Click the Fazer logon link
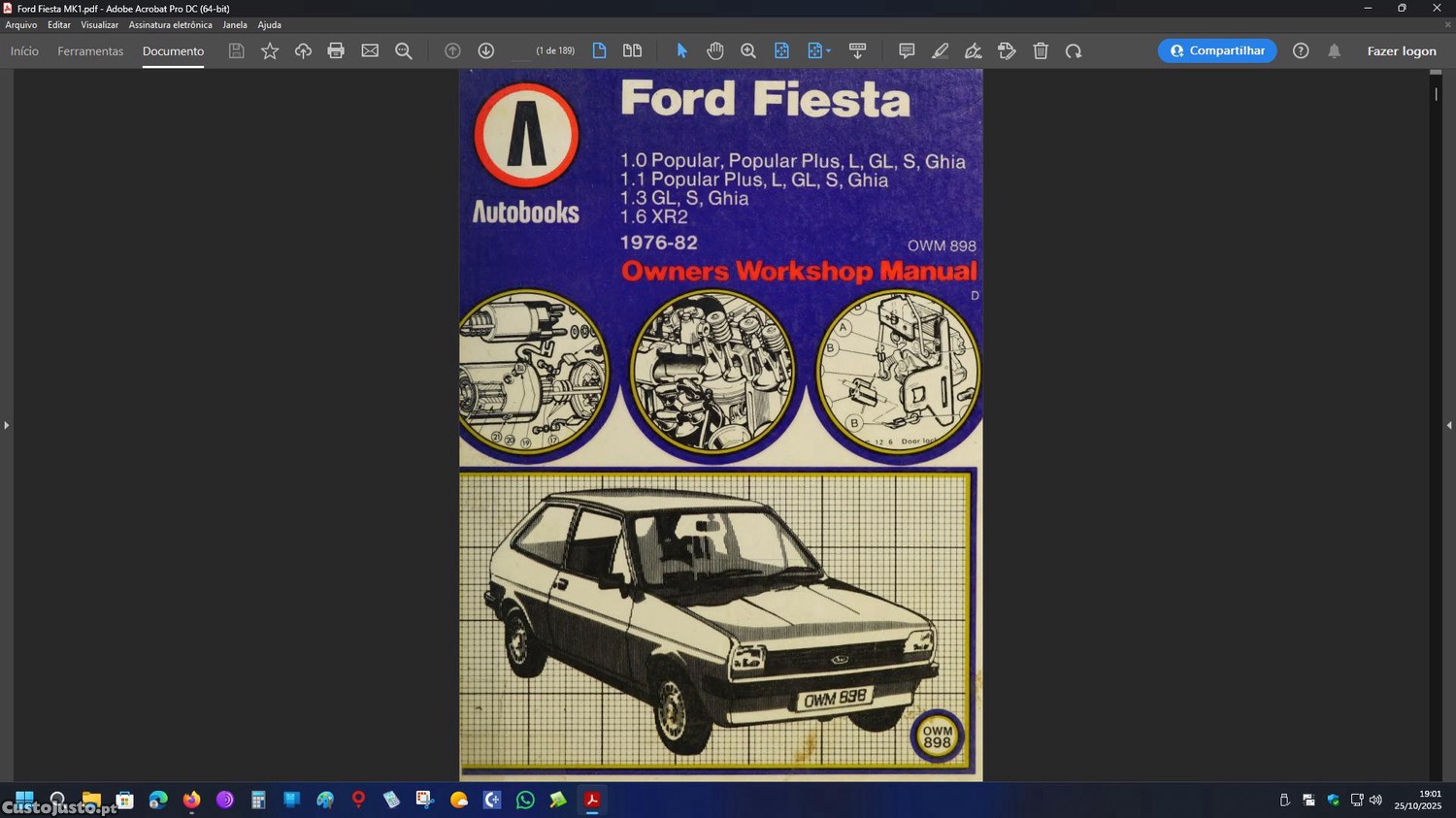 coord(1401,51)
